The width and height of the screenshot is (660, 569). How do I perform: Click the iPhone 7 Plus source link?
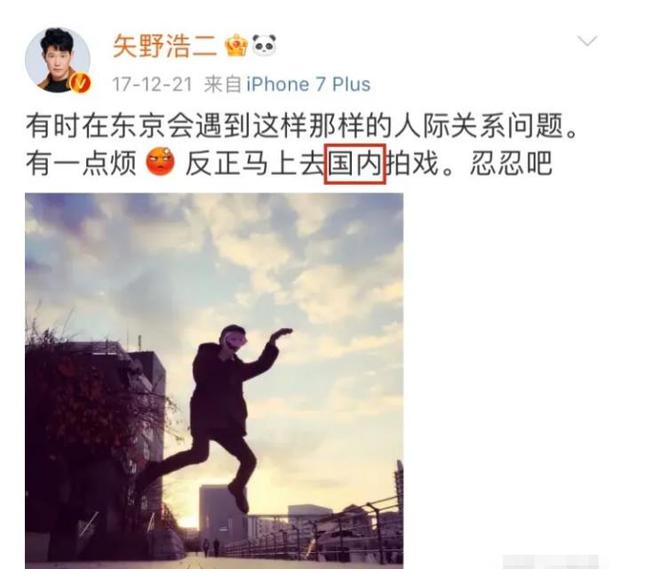click(308, 85)
